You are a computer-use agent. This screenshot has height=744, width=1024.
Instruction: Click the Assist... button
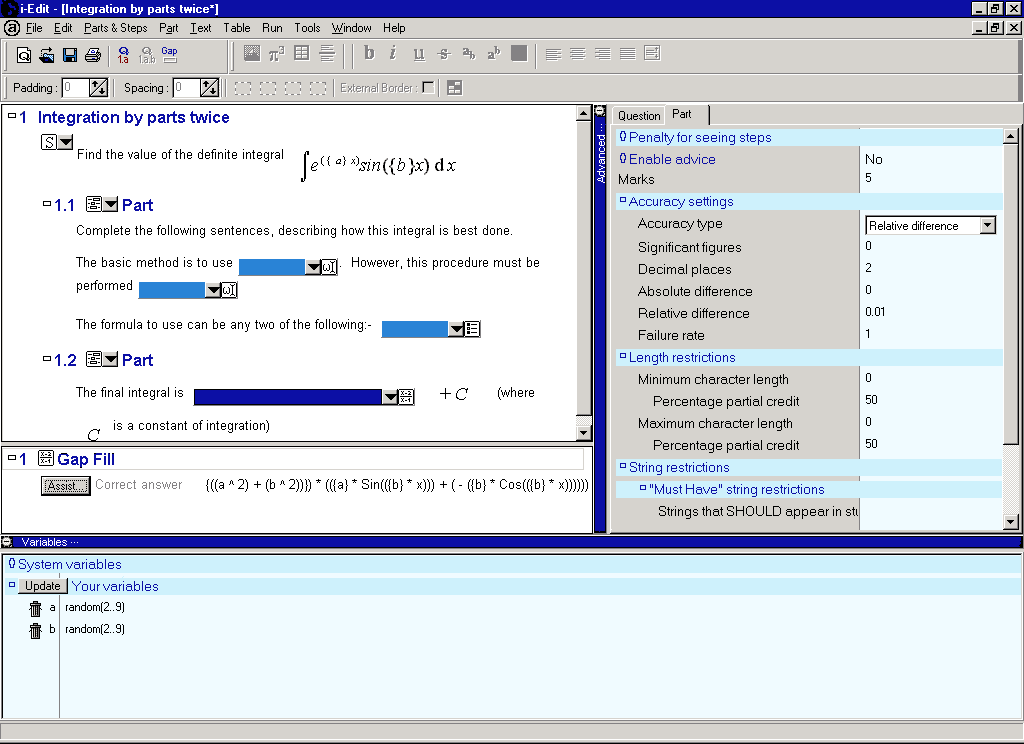pyautogui.click(x=66, y=485)
